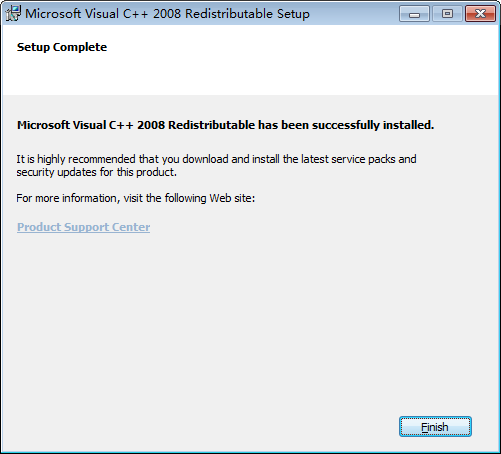Click Finish to exit setup
The image size is (501, 454).
(x=435, y=427)
